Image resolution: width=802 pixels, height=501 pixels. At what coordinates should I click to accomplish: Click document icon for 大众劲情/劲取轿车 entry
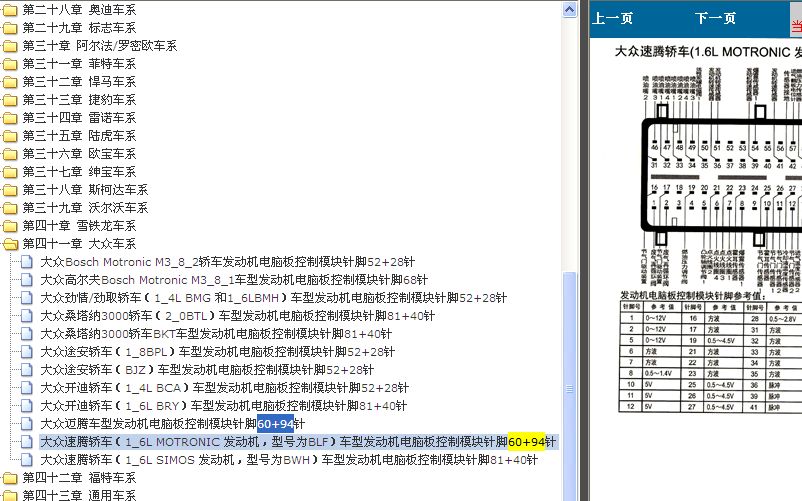pos(27,298)
